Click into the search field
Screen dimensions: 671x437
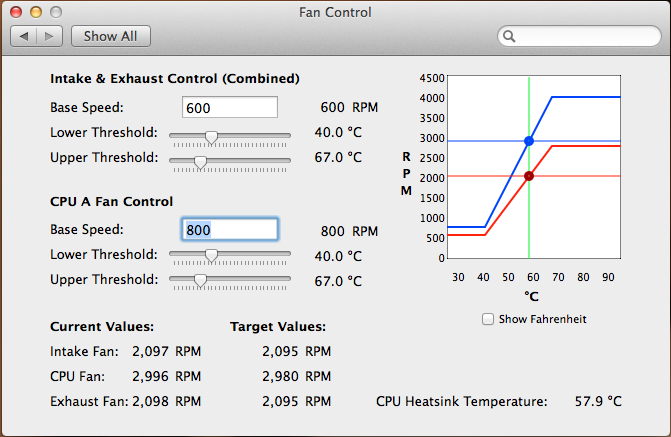pos(579,36)
